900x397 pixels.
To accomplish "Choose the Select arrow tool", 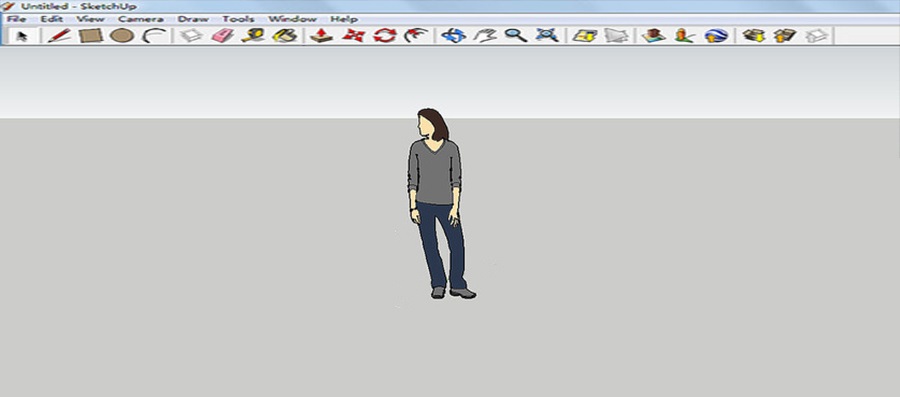I will tap(22, 36).
